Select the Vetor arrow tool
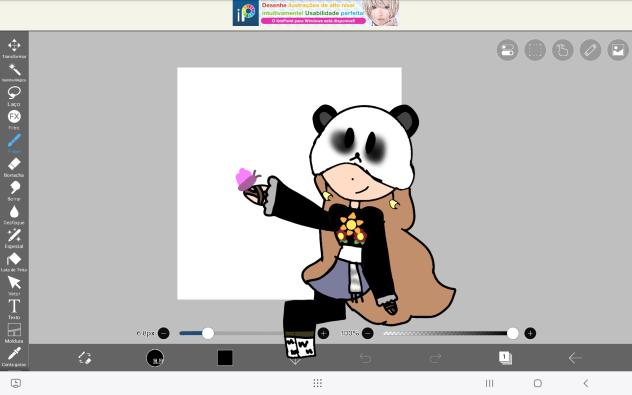The height and width of the screenshot is (395, 632). pos(14,285)
